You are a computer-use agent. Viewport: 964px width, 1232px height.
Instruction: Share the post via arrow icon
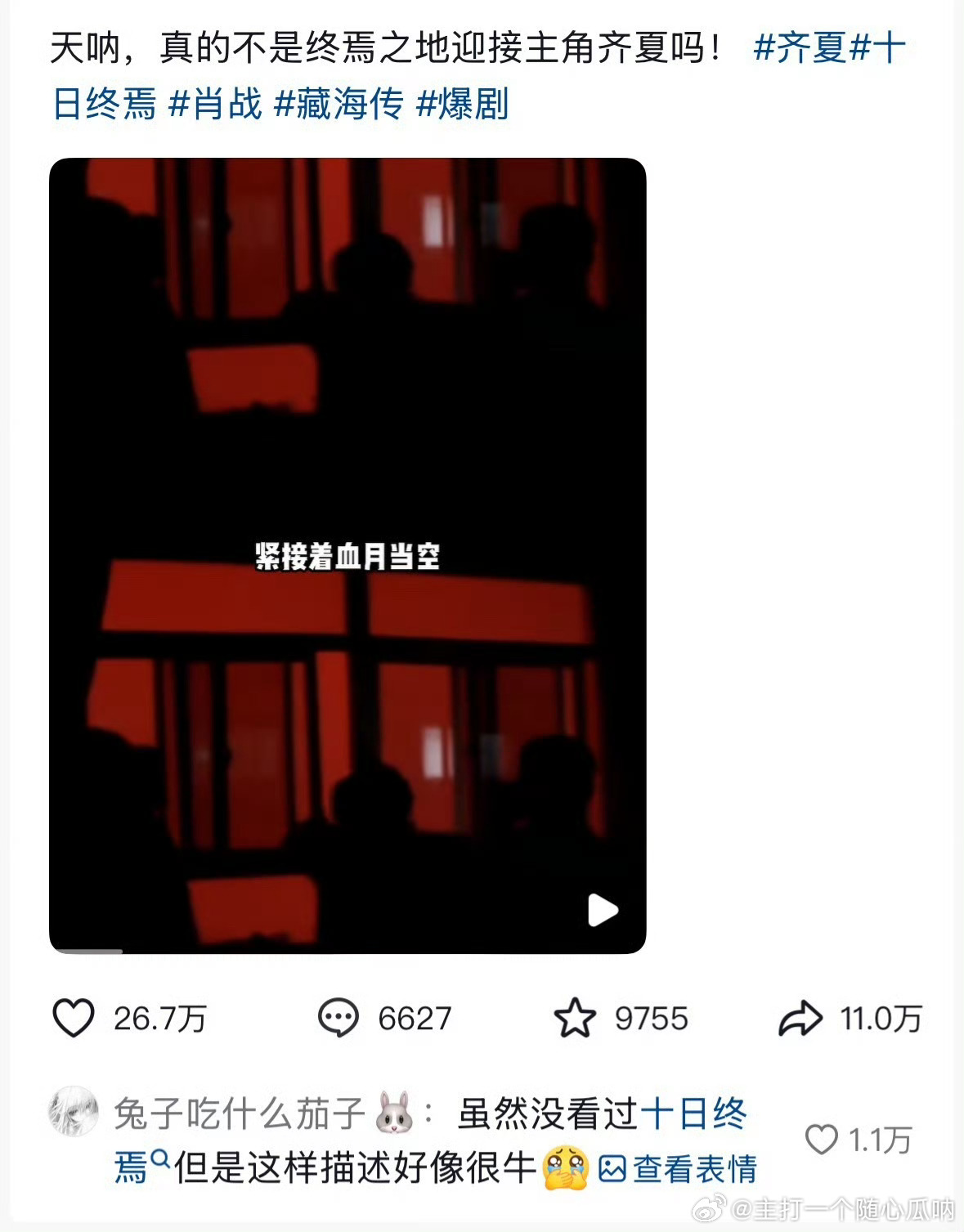[800, 1019]
